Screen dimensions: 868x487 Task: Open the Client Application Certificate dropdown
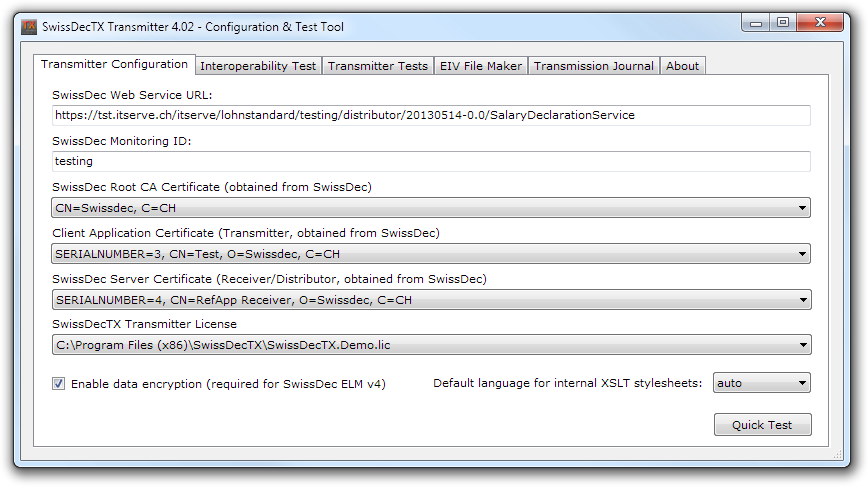point(431,254)
